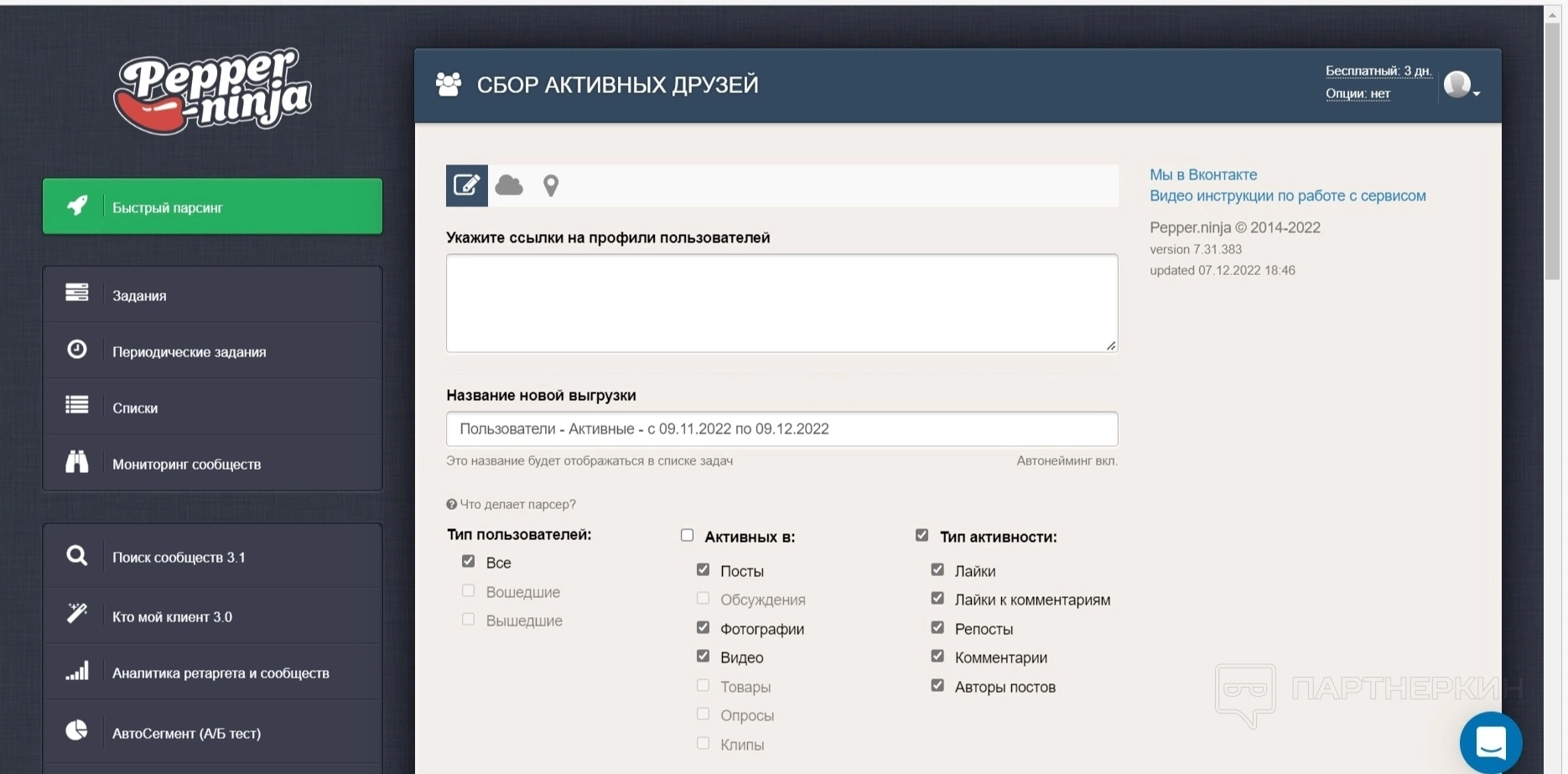
Task: Select the map pin location tab icon
Action: point(551,185)
